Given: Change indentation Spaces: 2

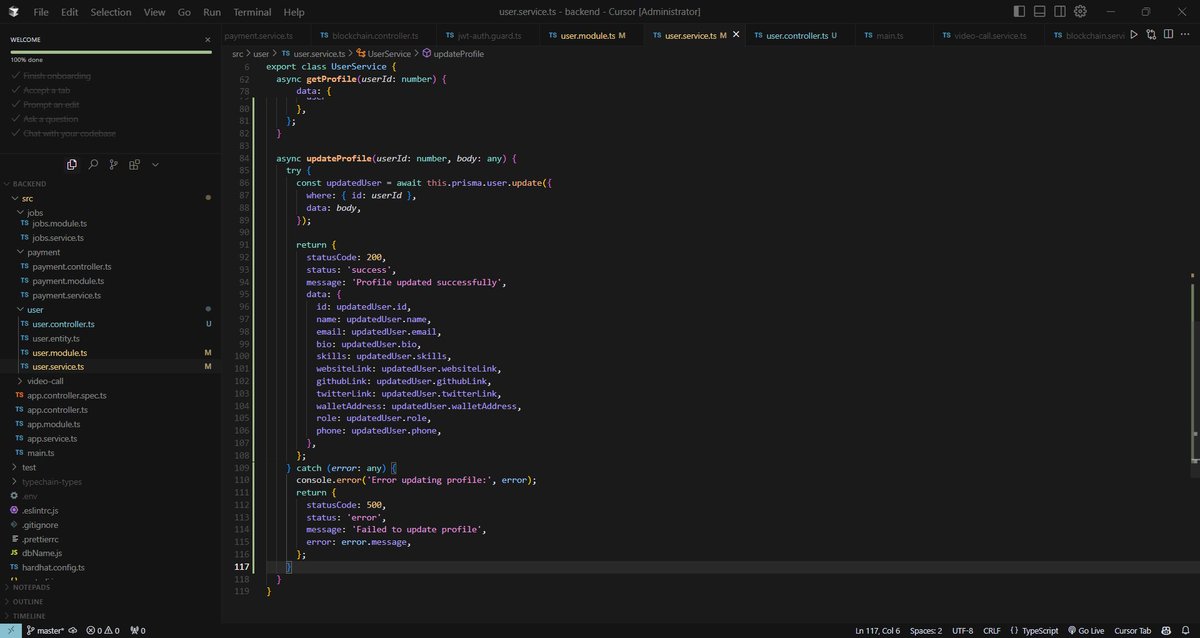Looking at the screenshot, I should (x=926, y=630).
